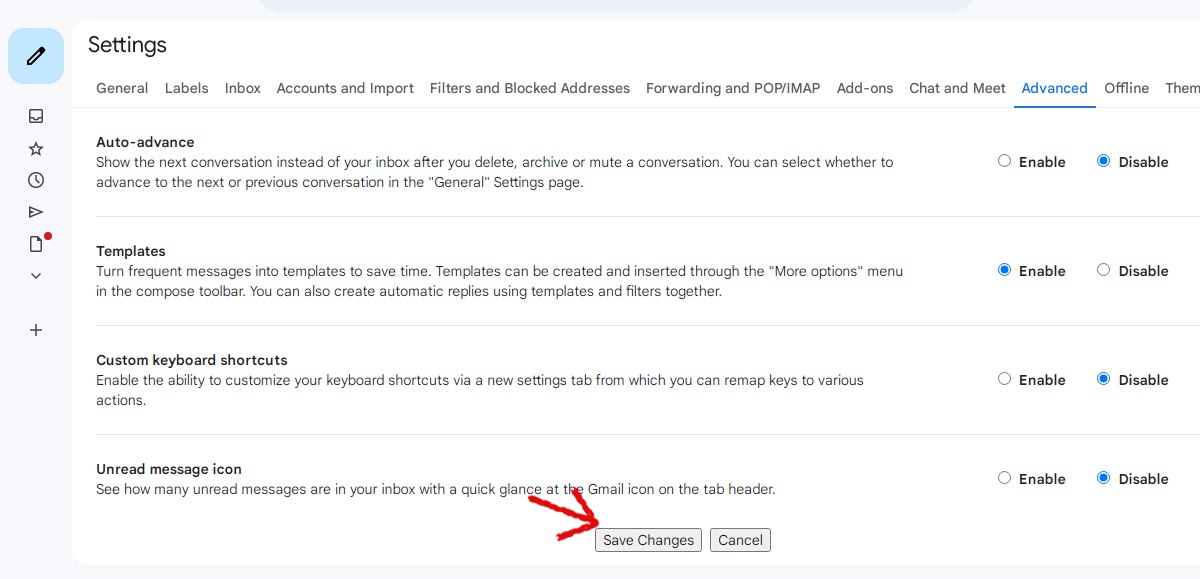This screenshot has height=579, width=1200.
Task: Enable the Unread message icon
Action: pos(1004,478)
